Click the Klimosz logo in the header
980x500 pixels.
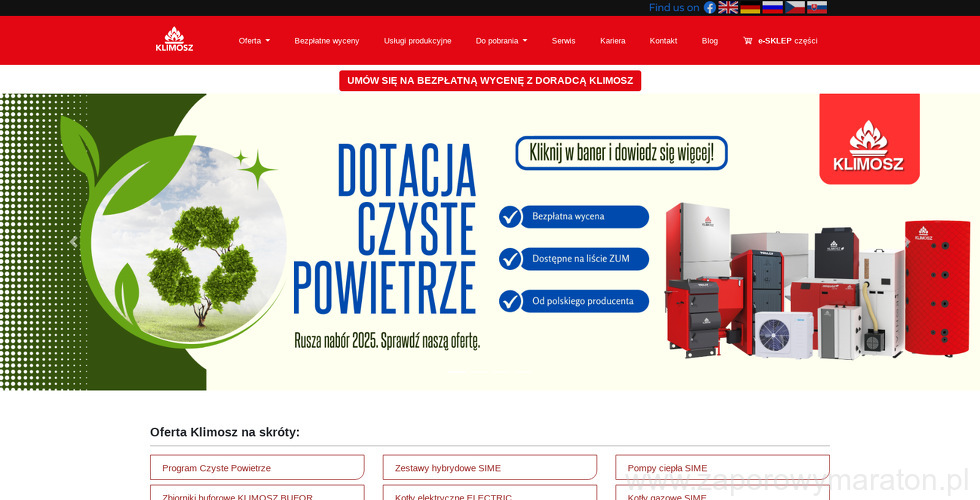click(174, 39)
